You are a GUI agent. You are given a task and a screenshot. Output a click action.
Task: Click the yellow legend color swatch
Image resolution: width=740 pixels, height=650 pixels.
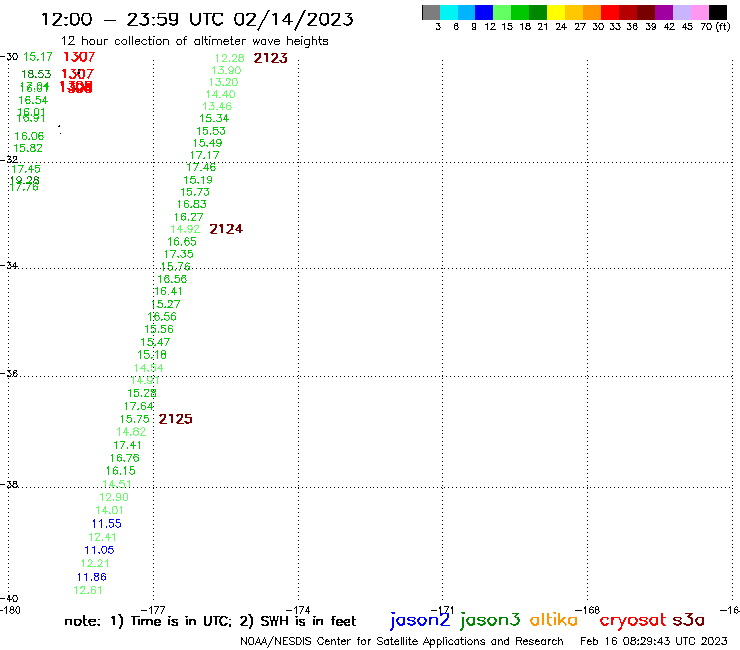click(556, 12)
